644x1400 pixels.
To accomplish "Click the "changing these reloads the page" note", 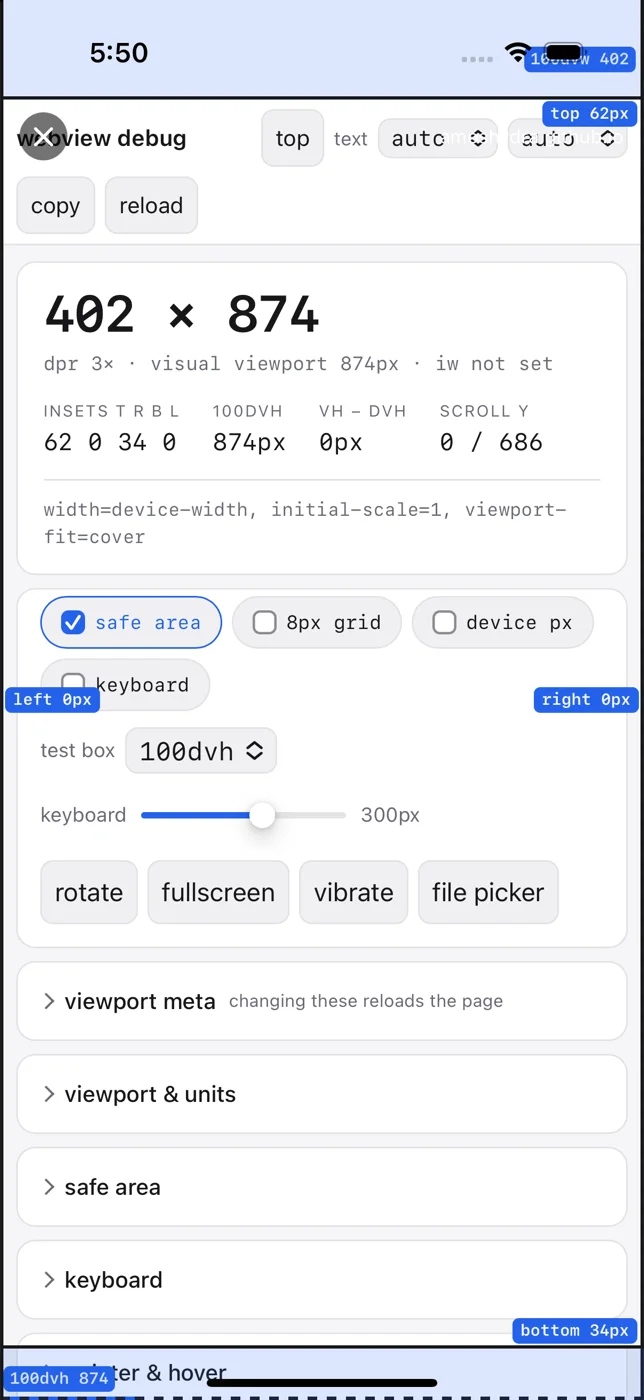I will tap(366, 1001).
